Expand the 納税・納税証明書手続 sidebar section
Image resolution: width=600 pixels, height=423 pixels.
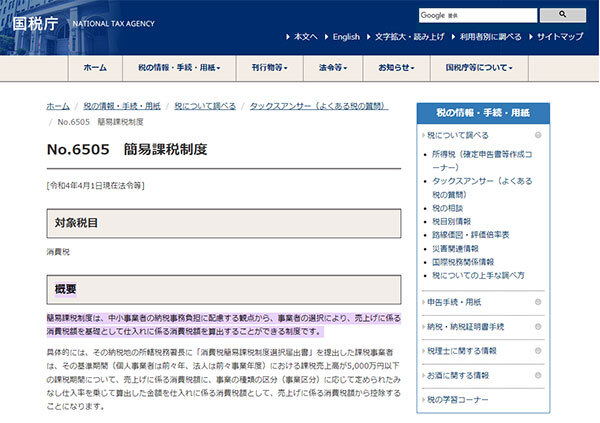point(538,326)
